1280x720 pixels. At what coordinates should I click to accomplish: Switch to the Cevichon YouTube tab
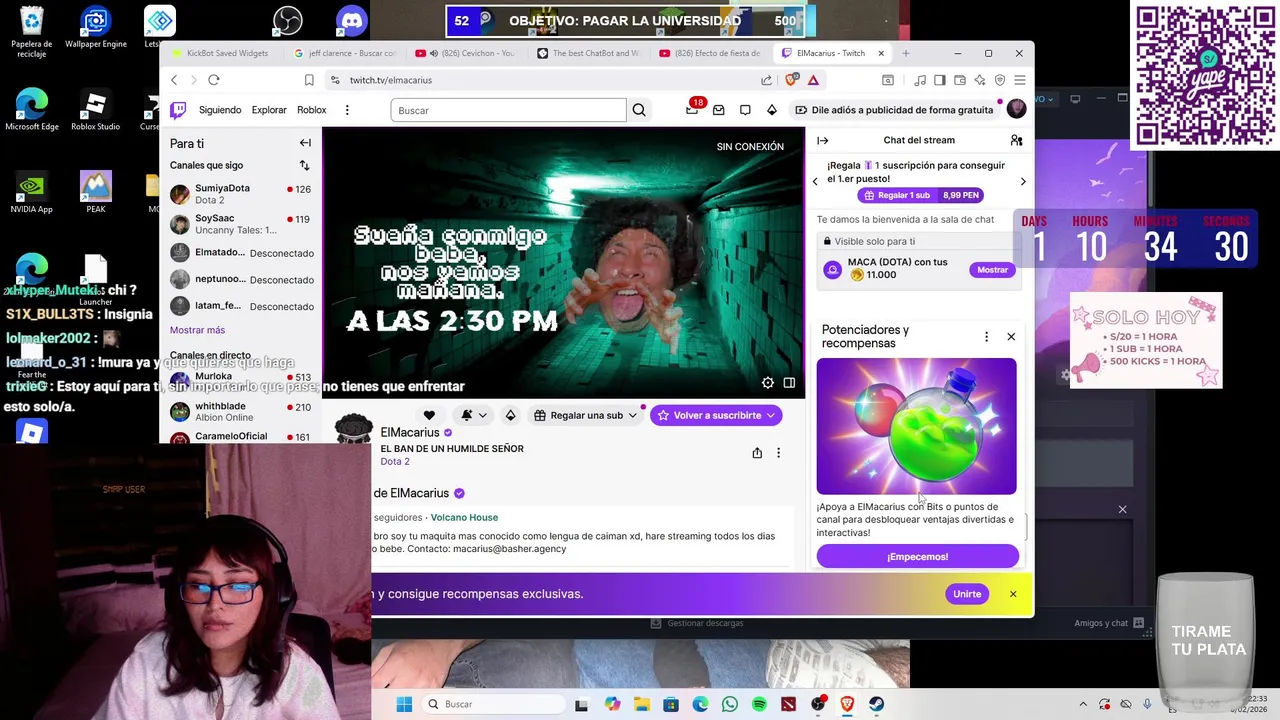(465, 53)
